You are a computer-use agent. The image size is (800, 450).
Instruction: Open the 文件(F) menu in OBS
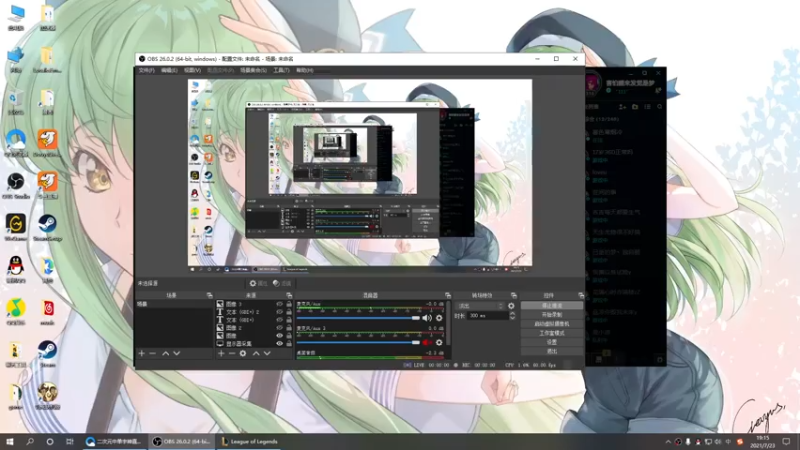coord(146,70)
